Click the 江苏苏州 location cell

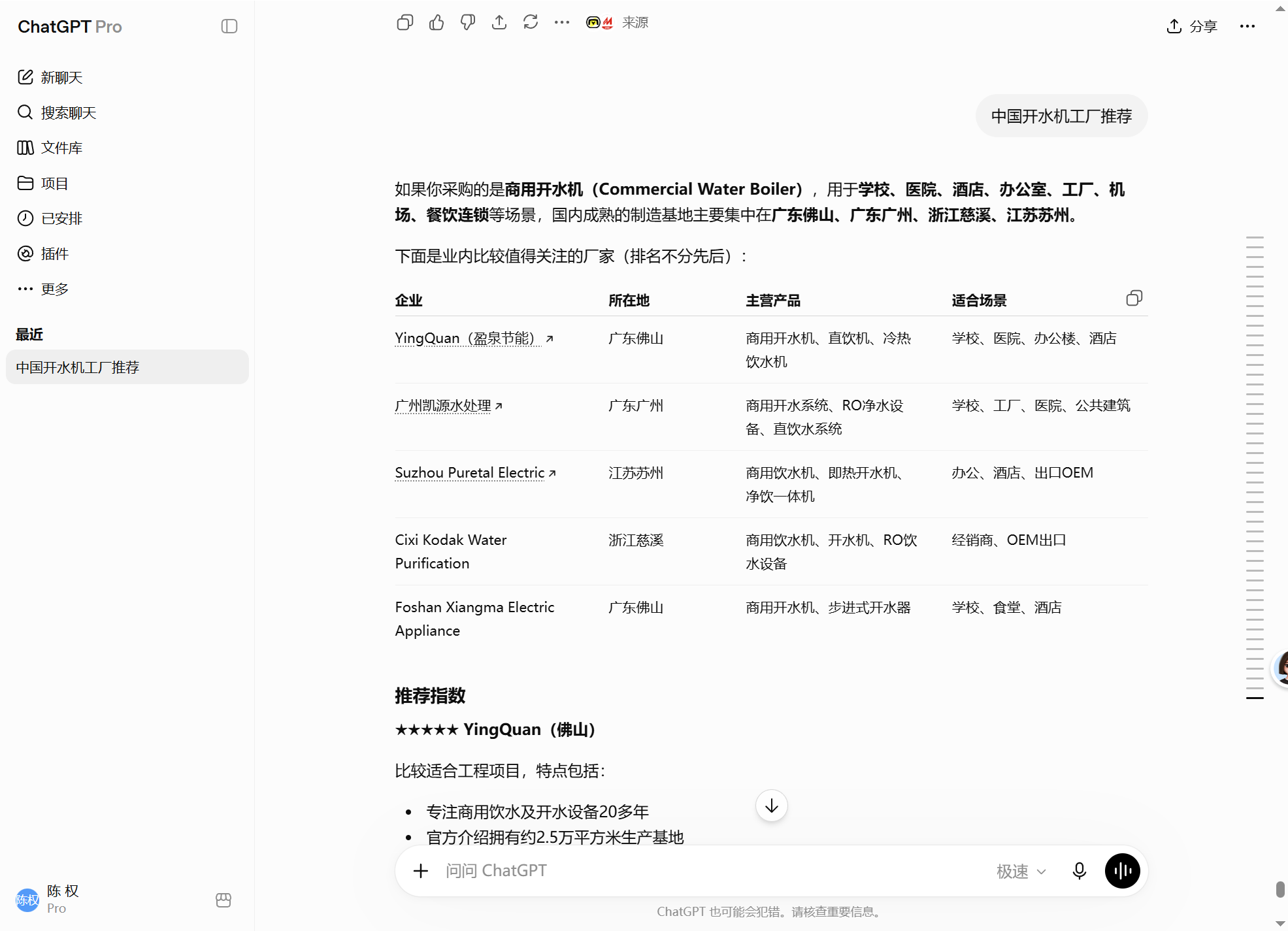tap(636, 473)
